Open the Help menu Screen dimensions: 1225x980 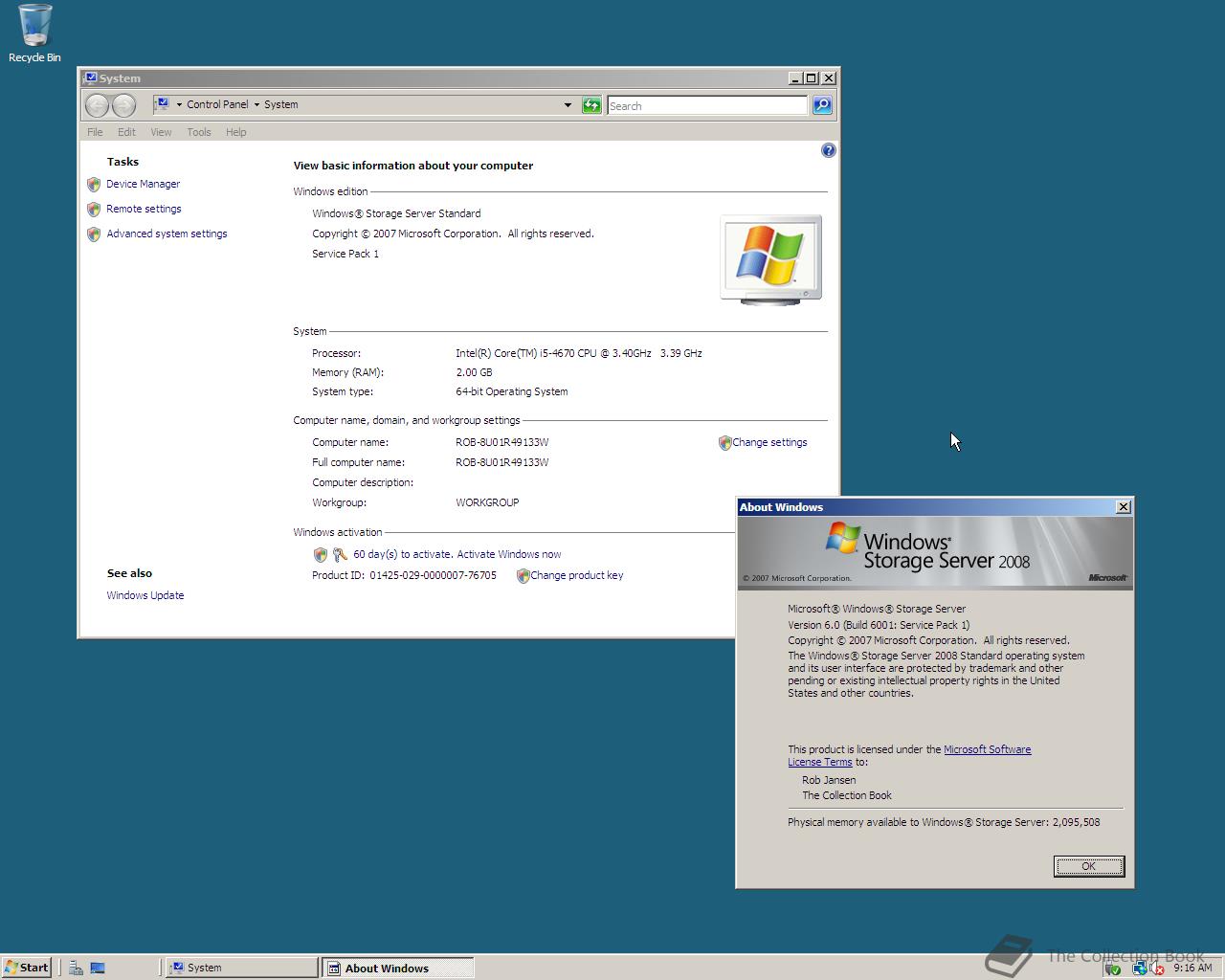pyautogui.click(x=236, y=132)
